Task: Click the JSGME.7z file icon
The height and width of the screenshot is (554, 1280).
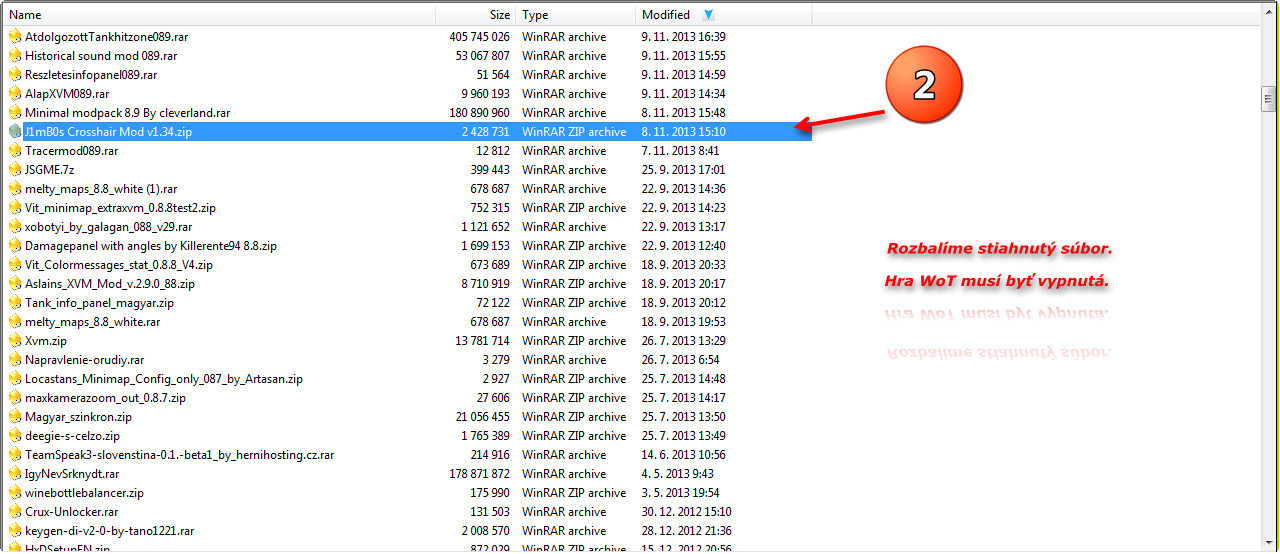Action: pos(14,170)
